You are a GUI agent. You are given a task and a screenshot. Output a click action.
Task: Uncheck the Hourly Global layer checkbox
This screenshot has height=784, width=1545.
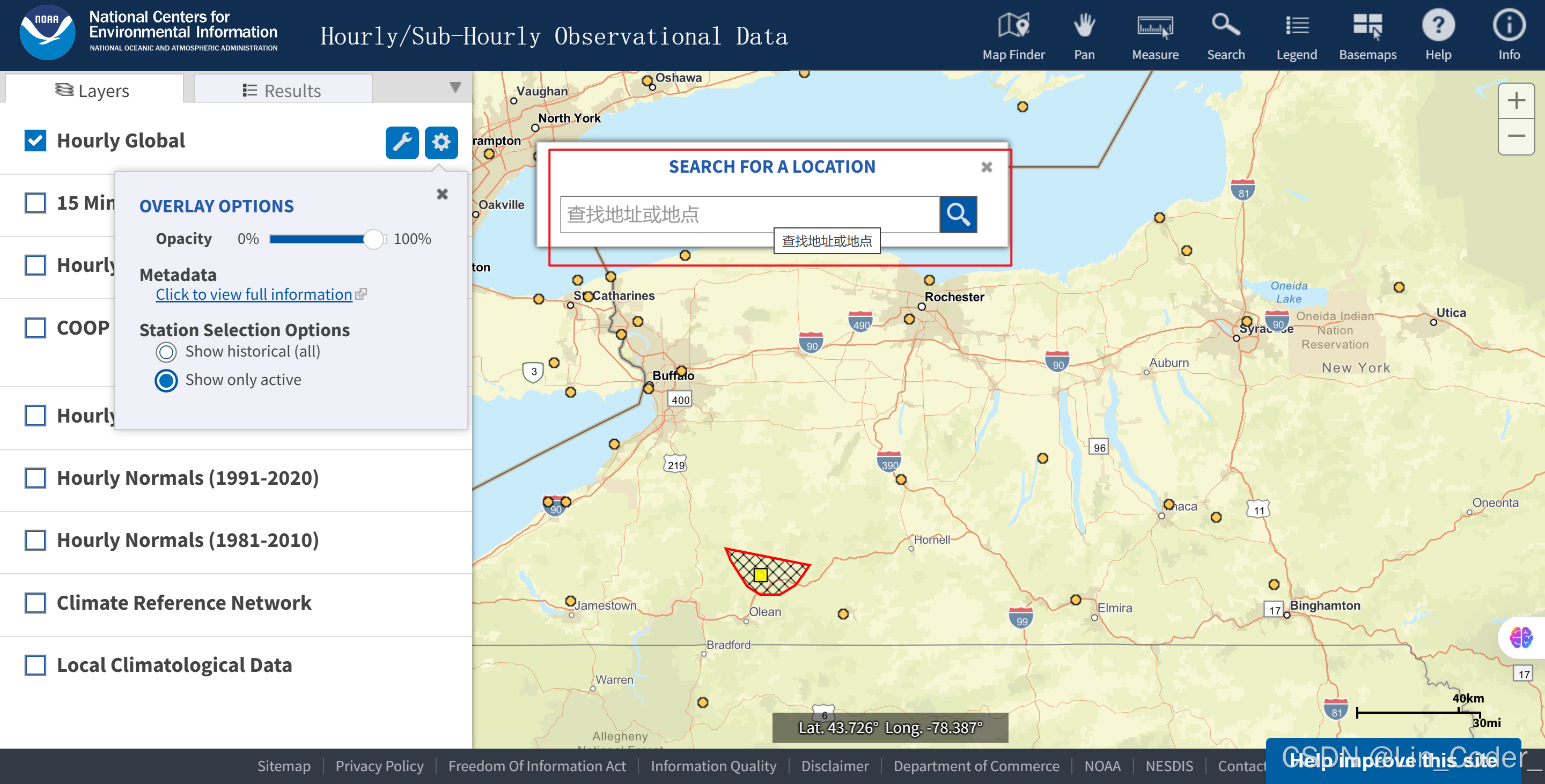35,140
